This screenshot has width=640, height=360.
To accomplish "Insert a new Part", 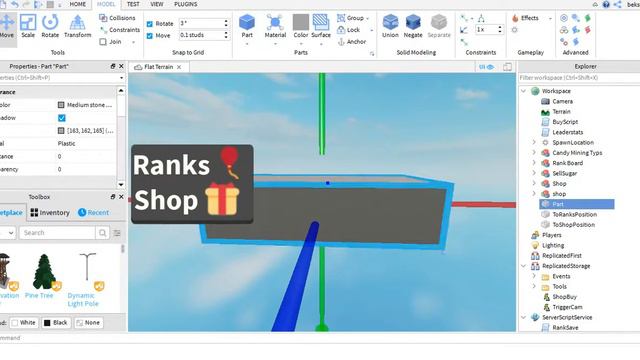I will click(247, 26).
